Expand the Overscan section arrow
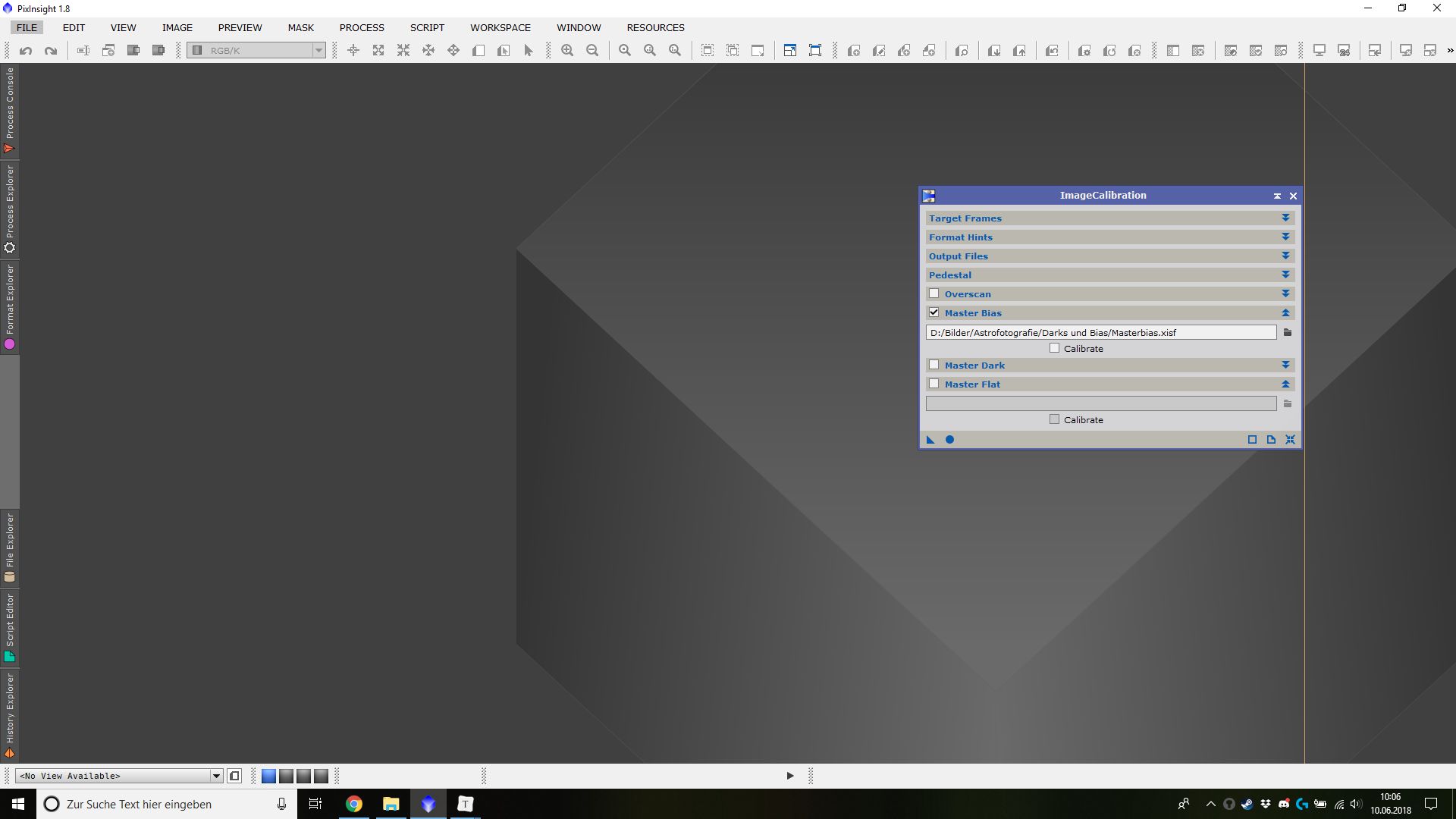Screen dimensions: 1456x819 point(1285,294)
